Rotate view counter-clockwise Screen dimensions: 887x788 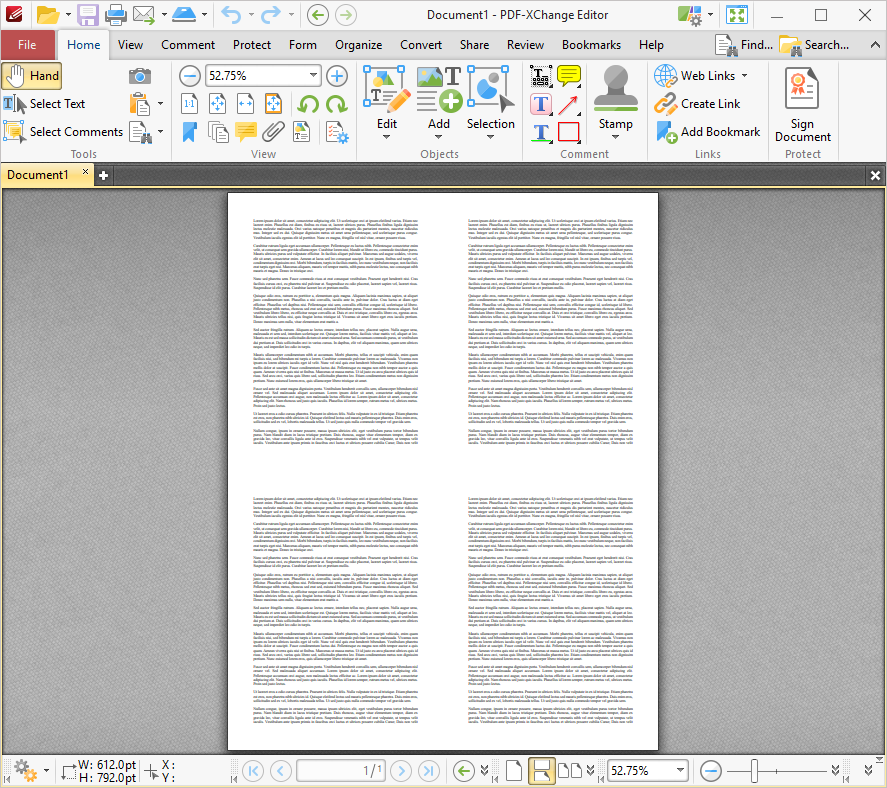click(x=308, y=104)
